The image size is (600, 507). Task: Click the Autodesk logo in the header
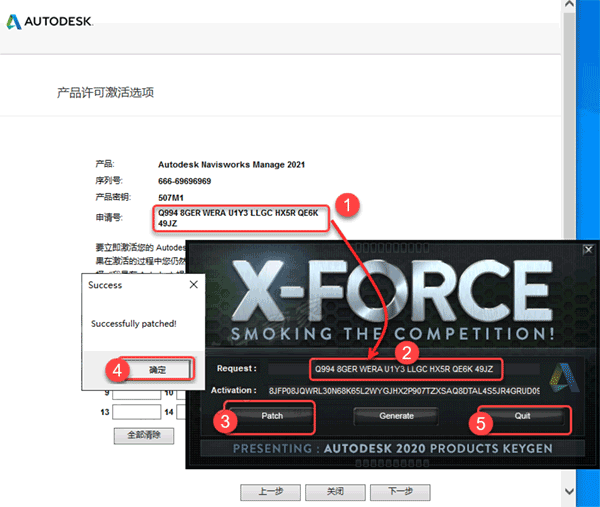[x=49, y=21]
